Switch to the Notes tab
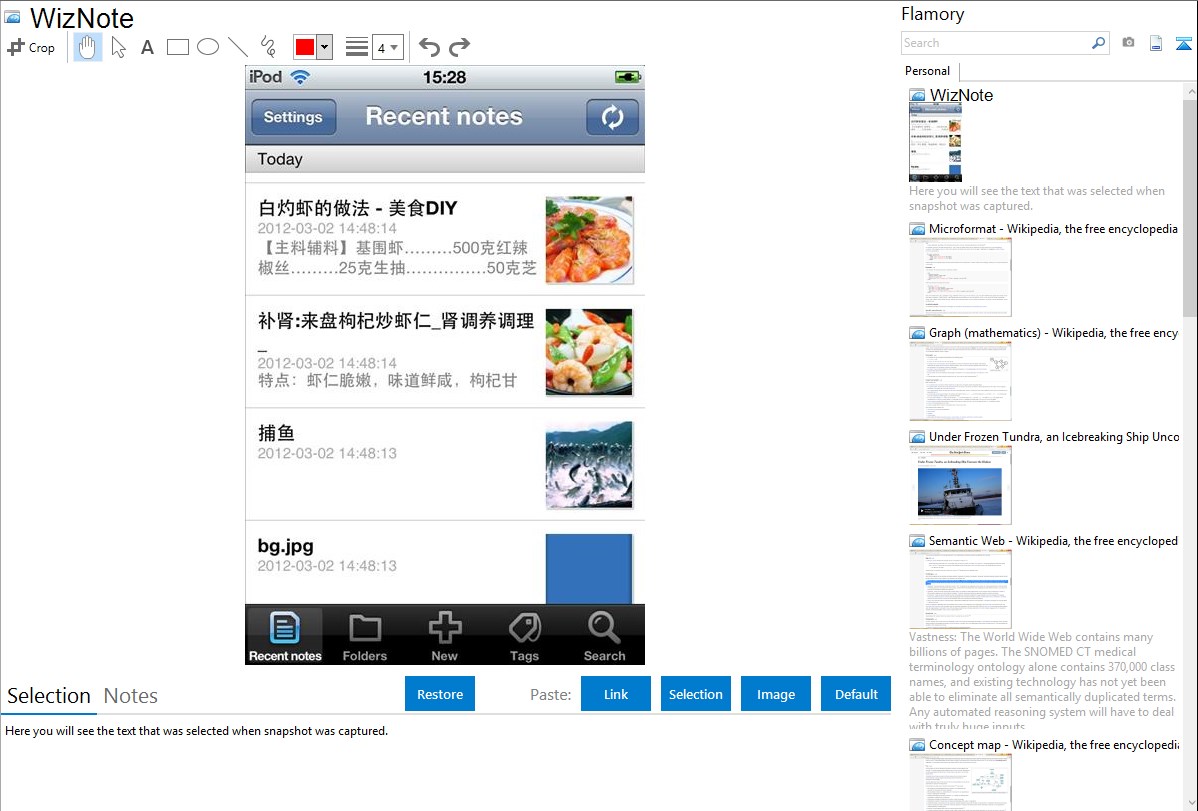 tap(131, 696)
